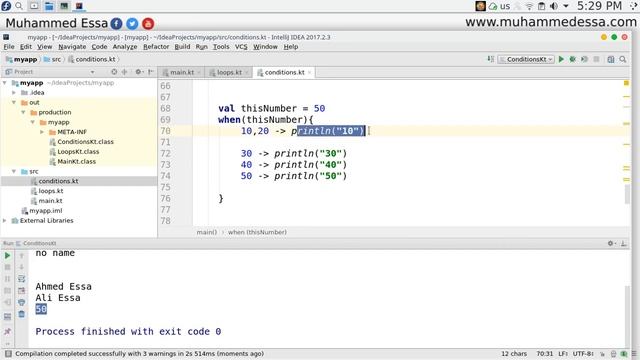The height and width of the screenshot is (360, 640).
Task: Click the YouTube icon next to Muhammed Essa
Action: pos(148,24)
